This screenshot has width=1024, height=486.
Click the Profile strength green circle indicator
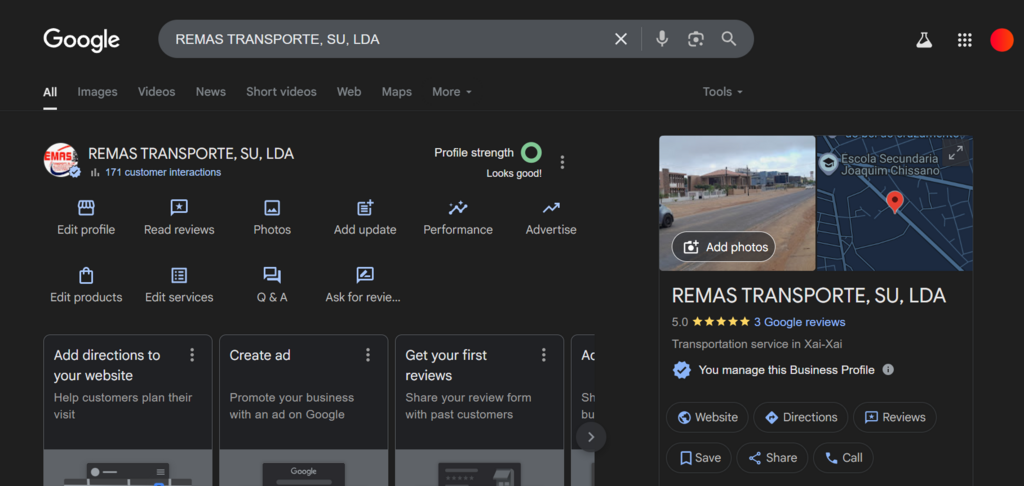coord(532,153)
